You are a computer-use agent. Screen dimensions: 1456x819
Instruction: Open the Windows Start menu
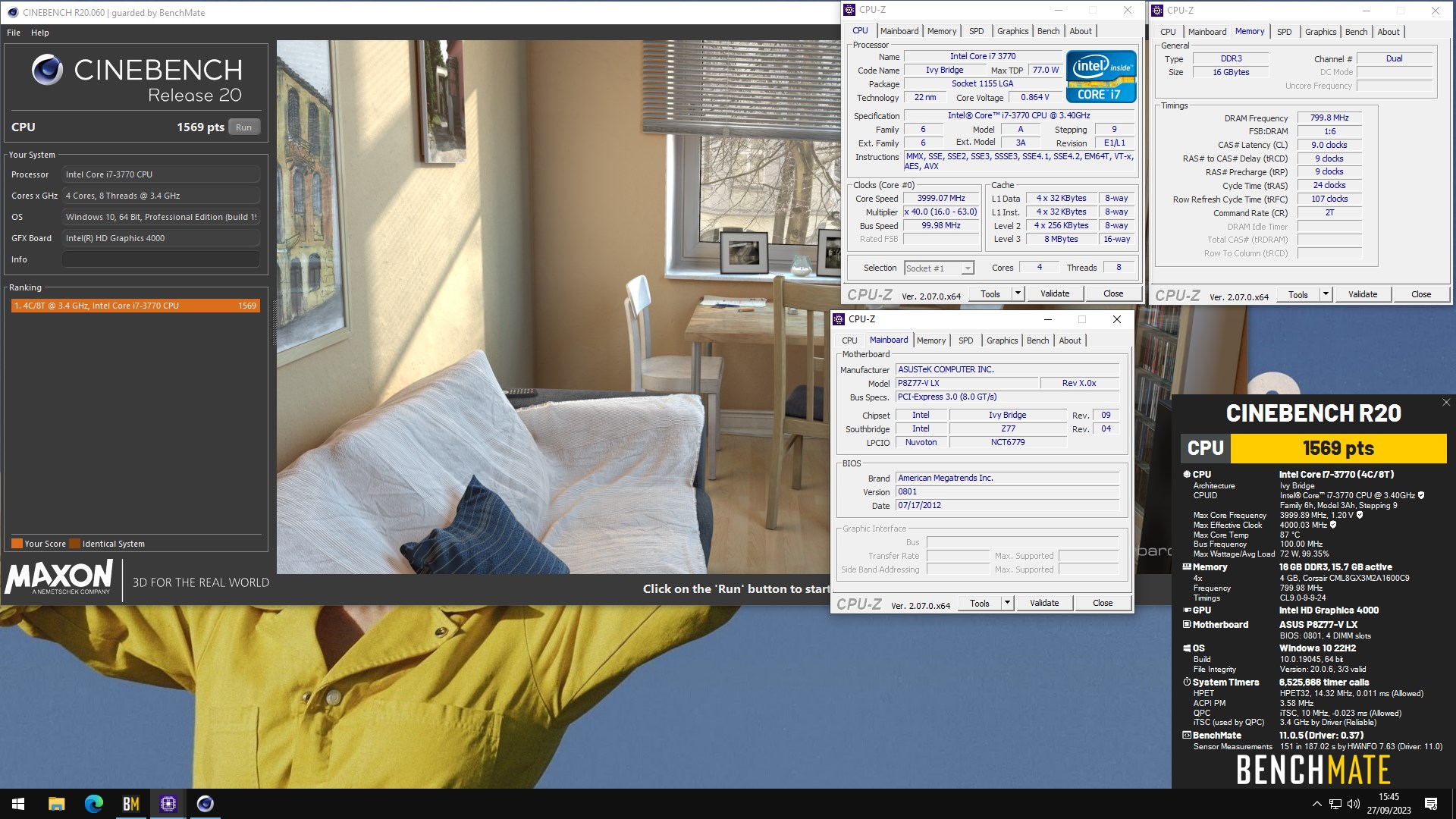point(18,804)
